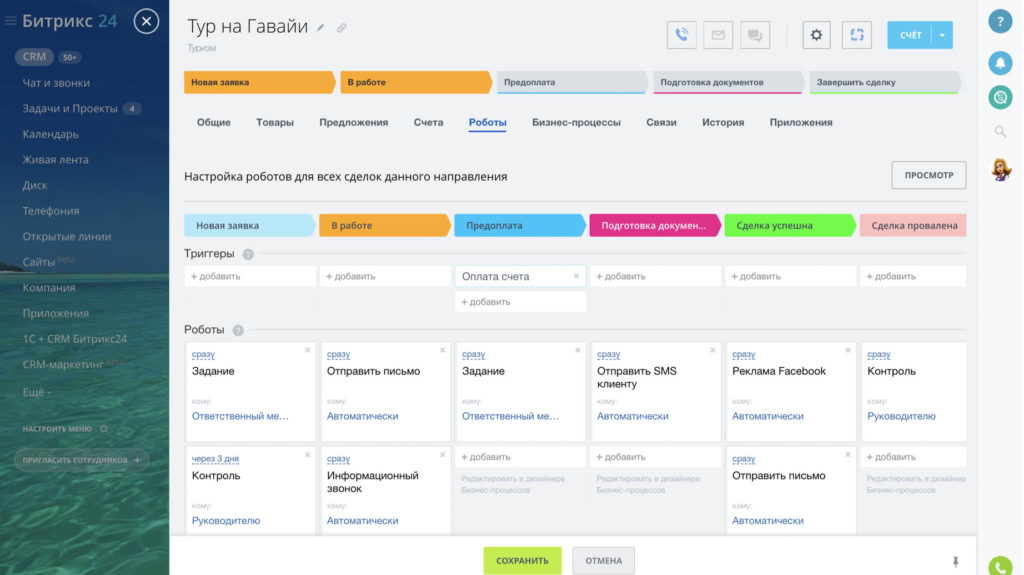
Task: Open the email envelope icon button
Action: (718, 35)
